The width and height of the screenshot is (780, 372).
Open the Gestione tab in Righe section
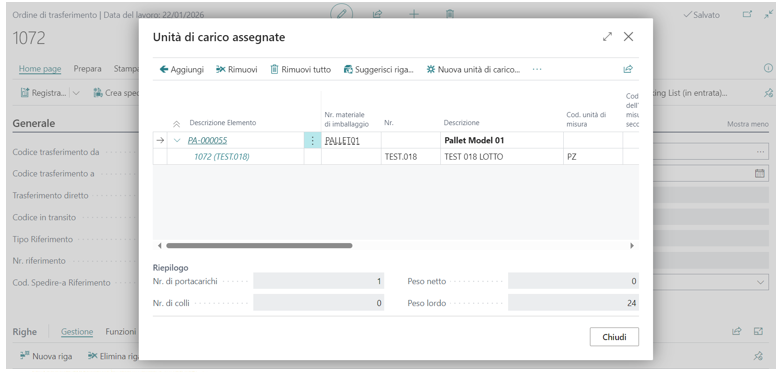click(x=77, y=332)
